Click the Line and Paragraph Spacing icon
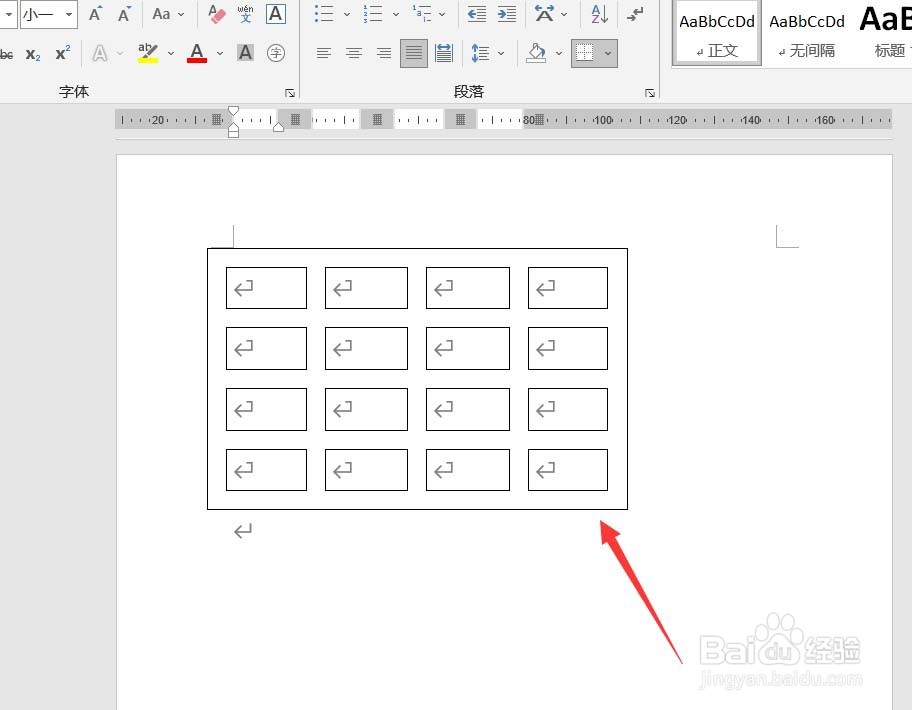The image size is (912, 710). (x=480, y=53)
